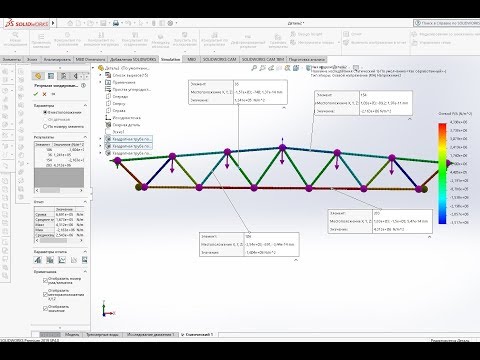
Task: Switch to the Simulation ribbon tab
Action: [170, 59]
